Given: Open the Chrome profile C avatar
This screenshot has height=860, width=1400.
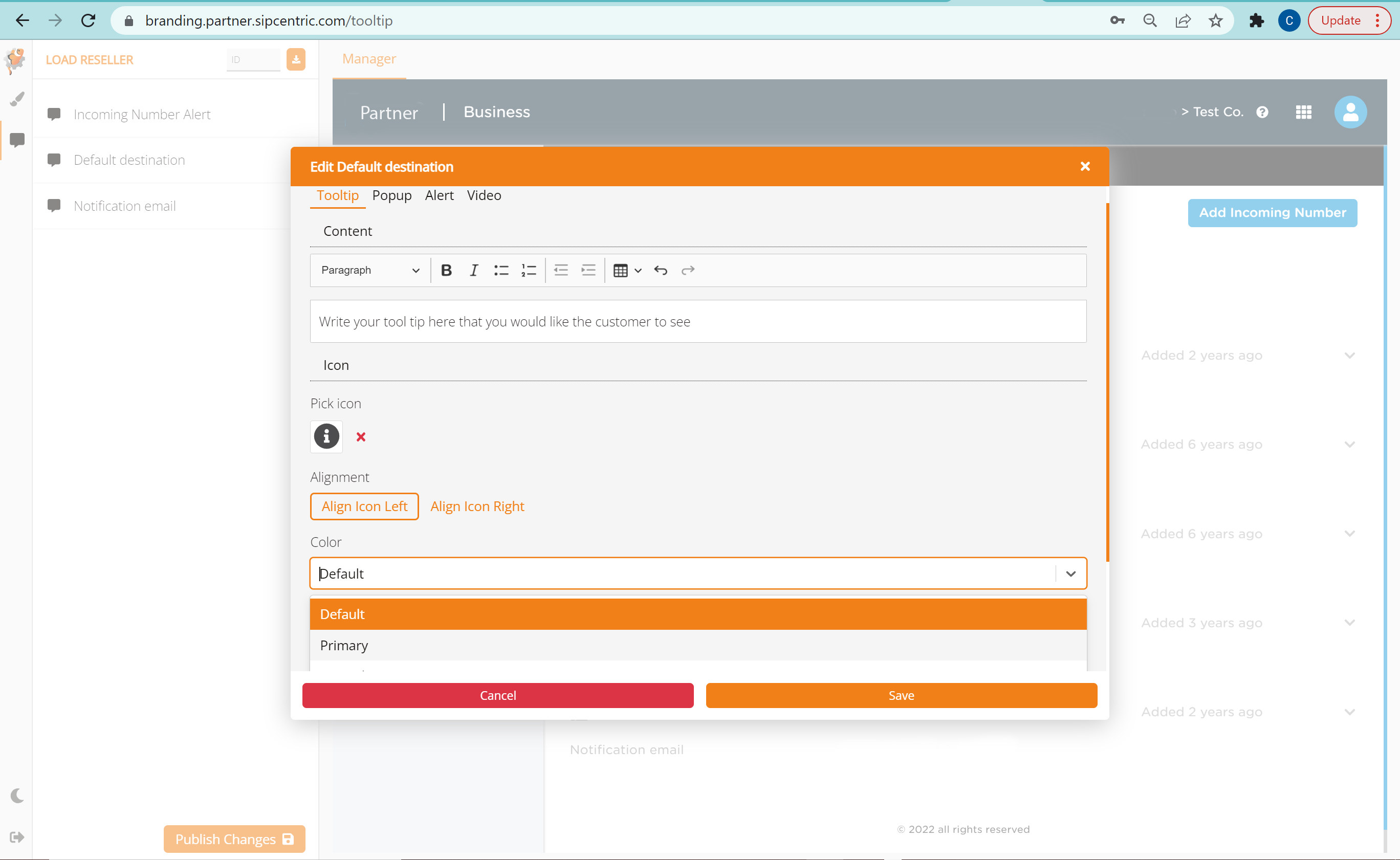Looking at the screenshot, I should (x=1288, y=20).
